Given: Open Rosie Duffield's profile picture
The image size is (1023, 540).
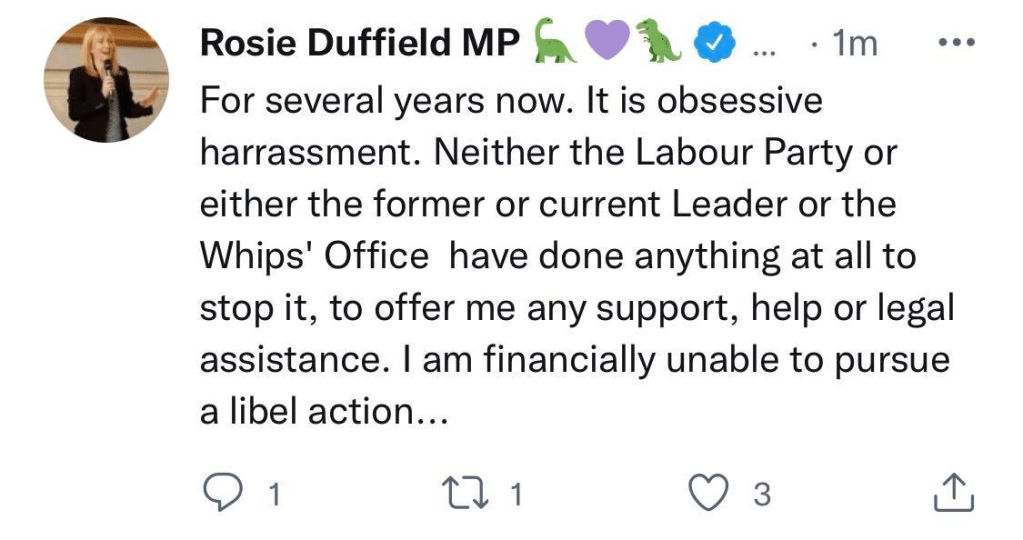Looking at the screenshot, I should 106,80.
